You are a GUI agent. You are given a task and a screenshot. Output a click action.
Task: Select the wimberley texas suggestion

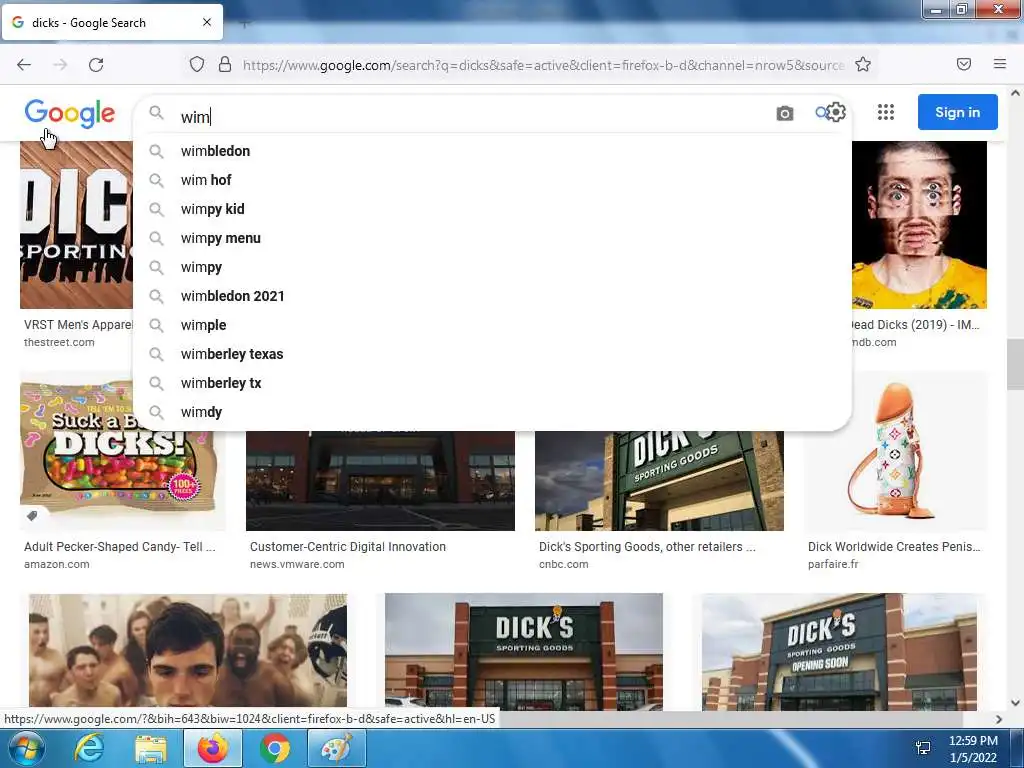(492, 354)
